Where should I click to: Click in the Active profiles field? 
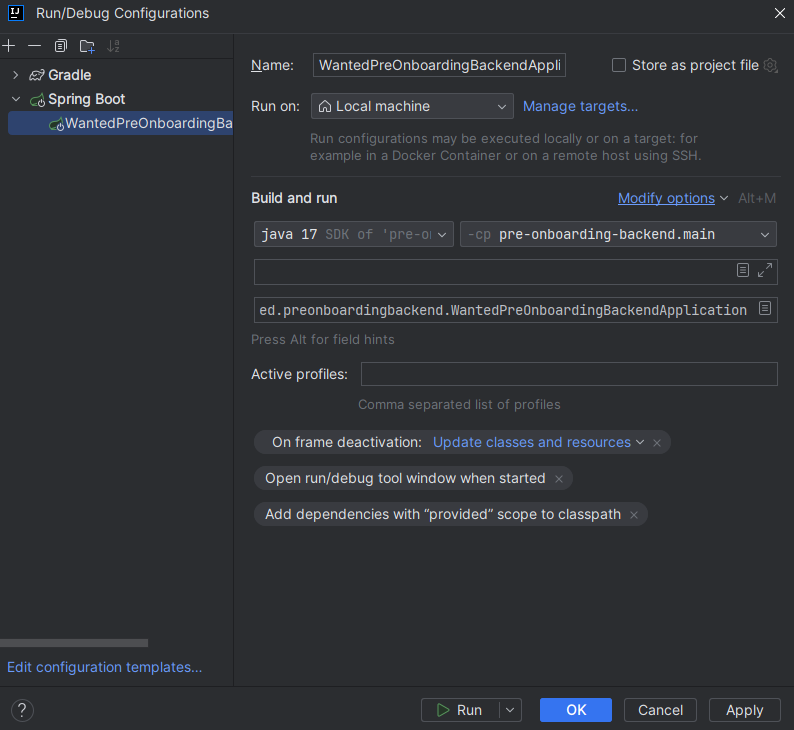coord(569,374)
